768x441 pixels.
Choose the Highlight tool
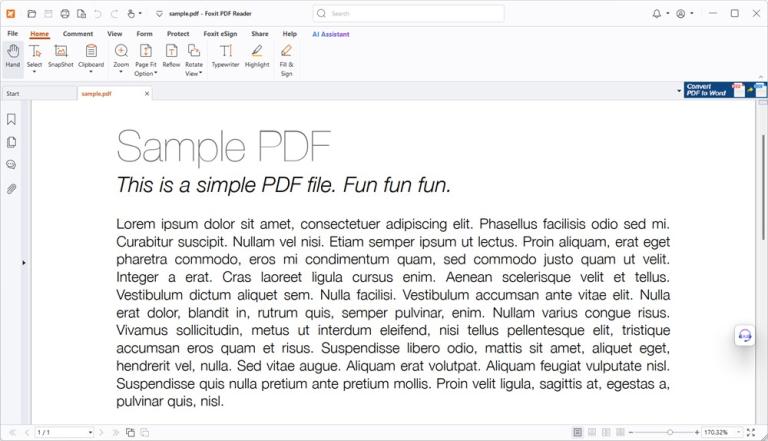click(x=257, y=55)
